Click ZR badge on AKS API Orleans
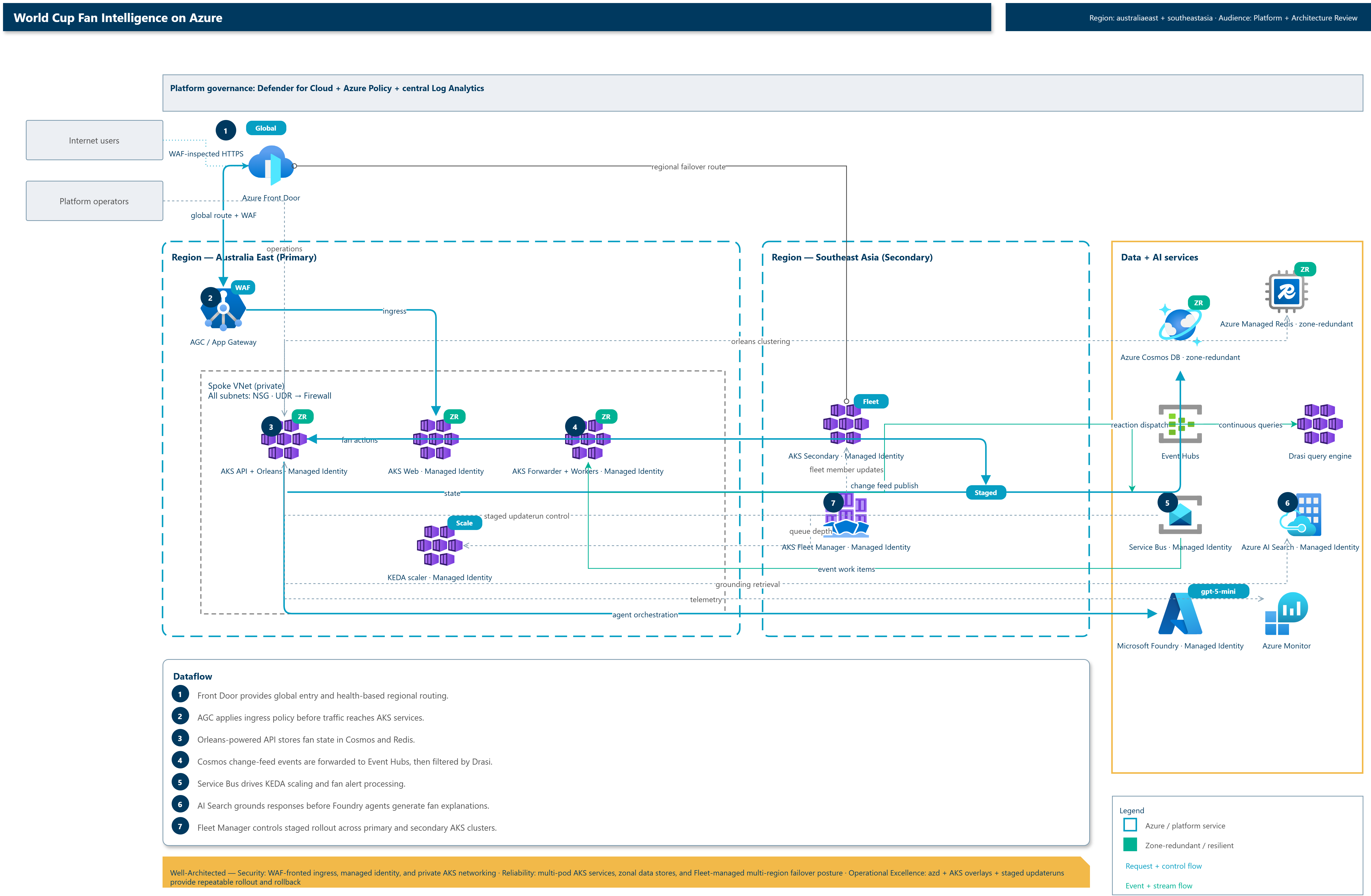Viewport: 1371px width, 896px height. point(302,416)
